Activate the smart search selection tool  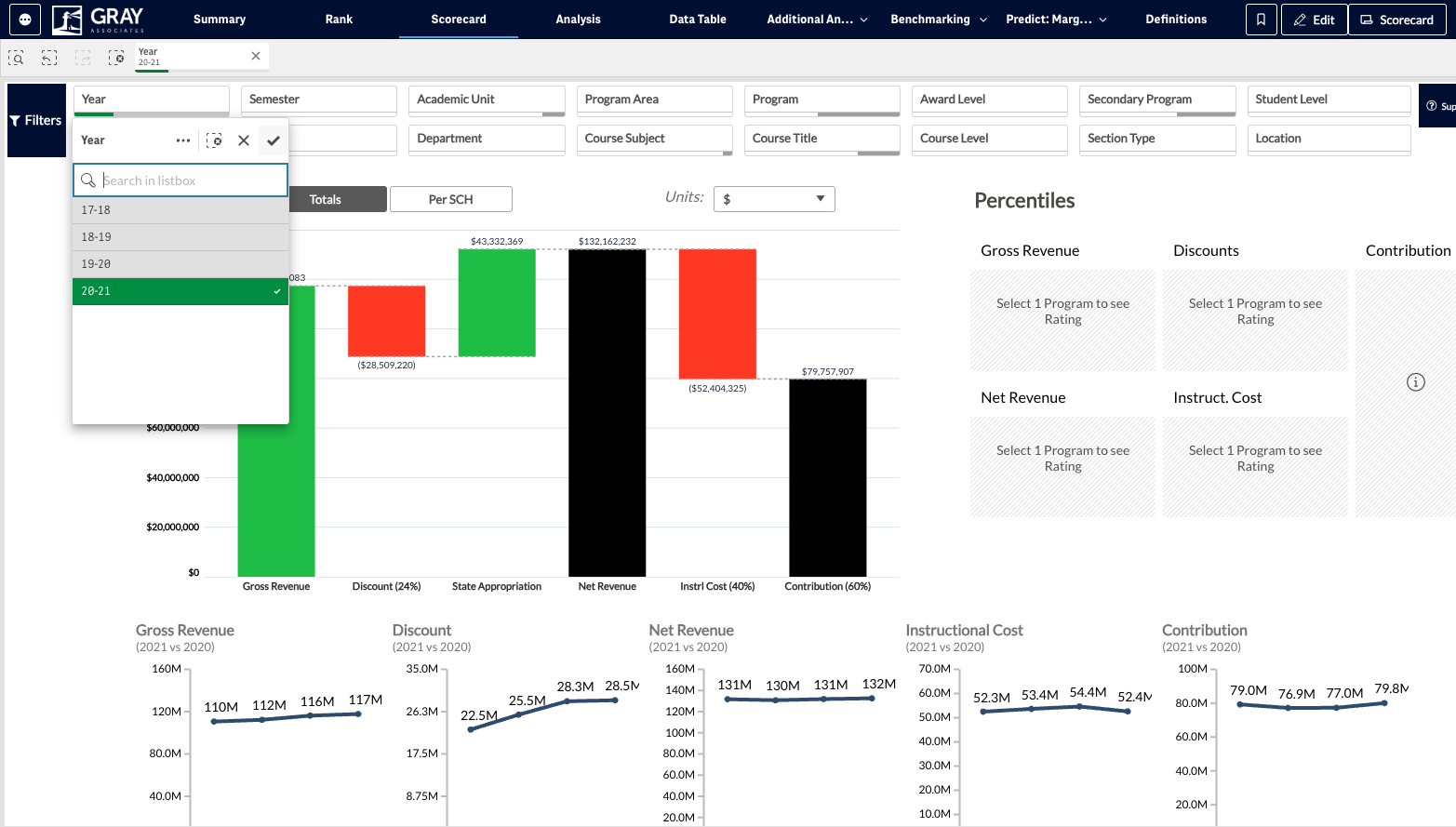16,58
